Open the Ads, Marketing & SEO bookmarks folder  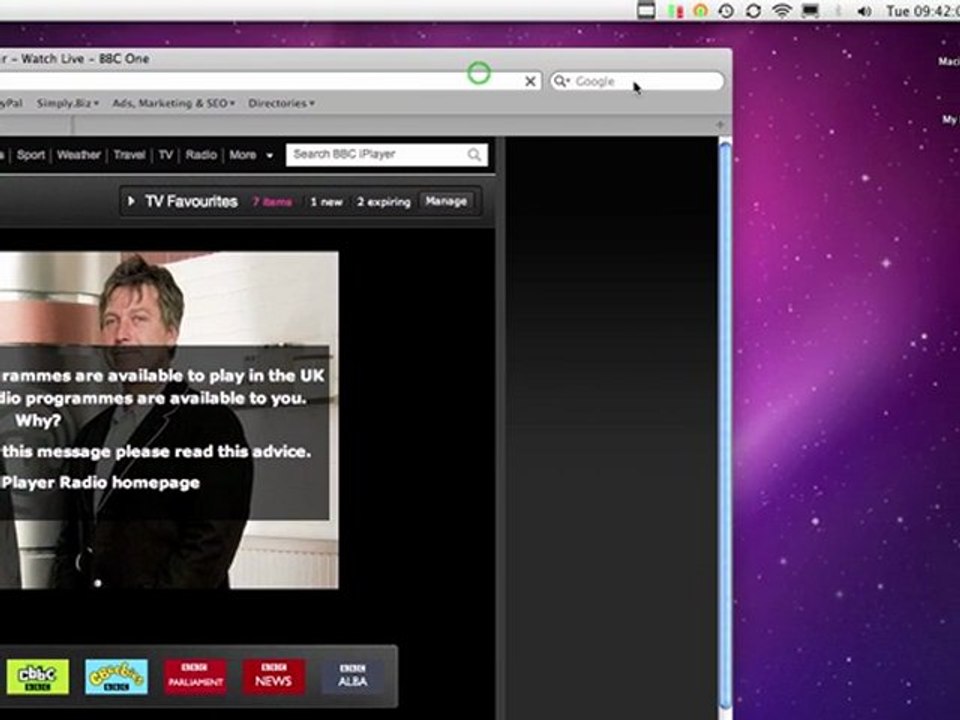pos(173,103)
